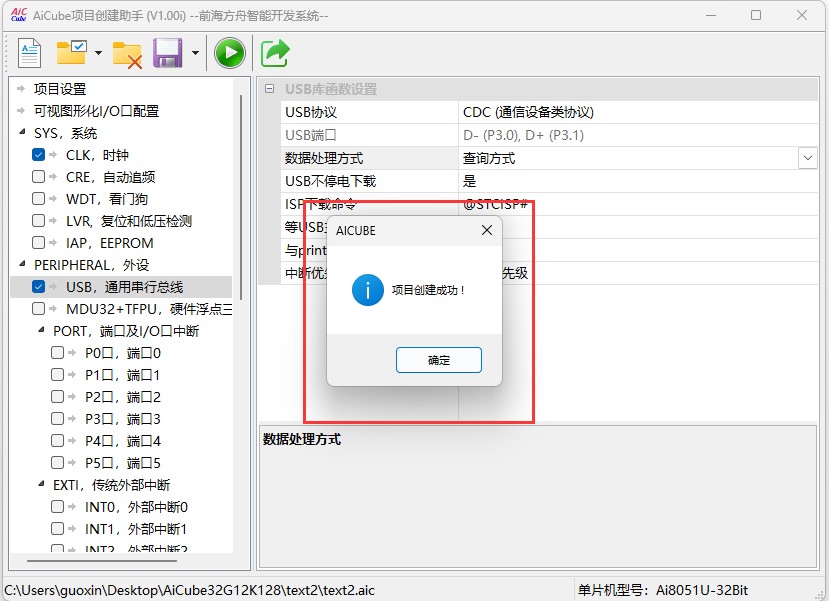
Task: Check the P1口 端口1 checkbox
Action: click(x=58, y=375)
